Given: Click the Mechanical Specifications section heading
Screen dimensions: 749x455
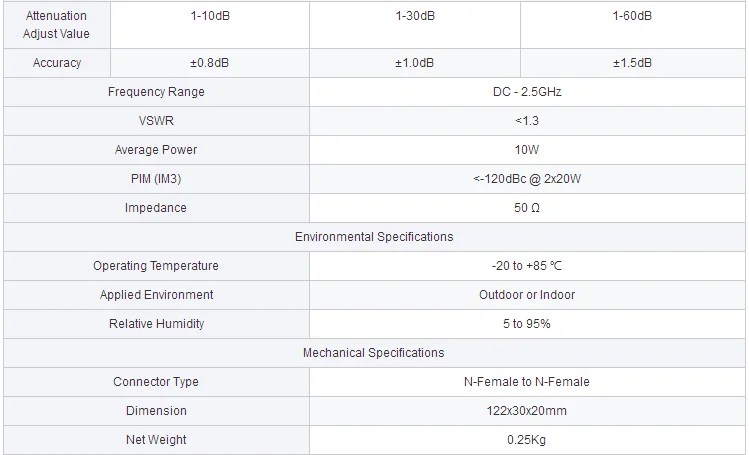Looking at the screenshot, I should point(374,353).
